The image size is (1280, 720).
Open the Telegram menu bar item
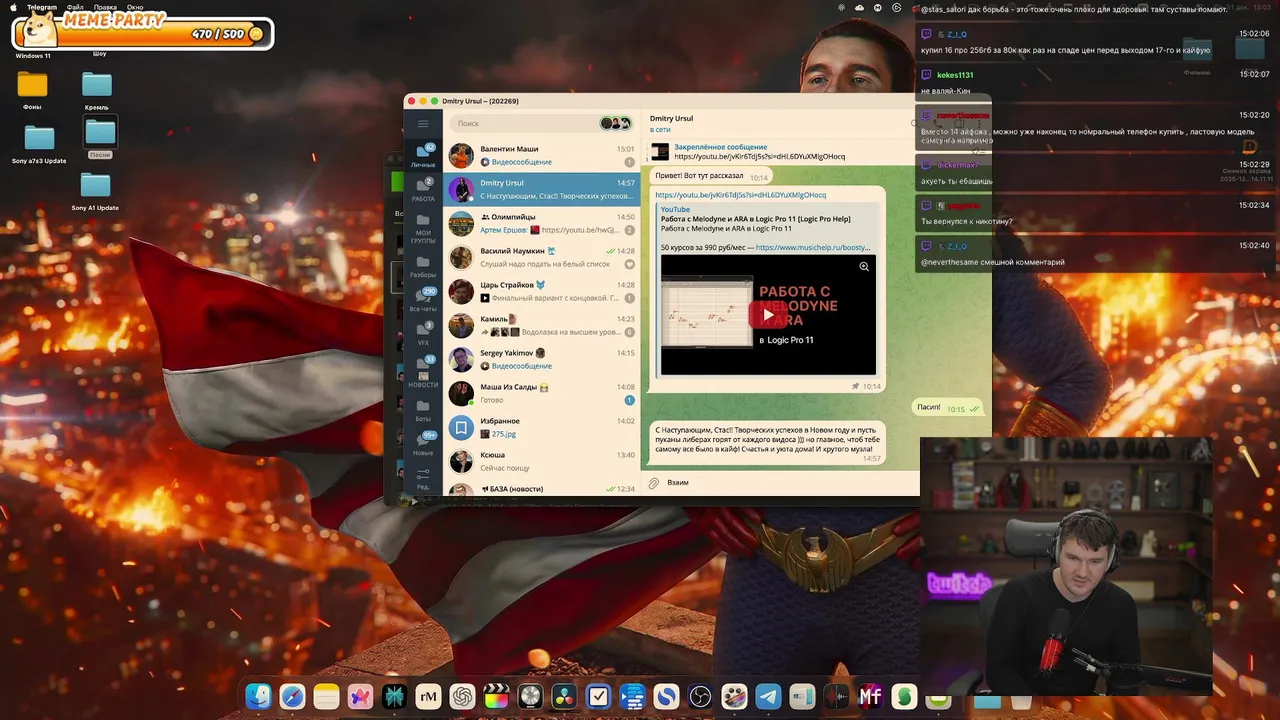pyautogui.click(x=42, y=7)
